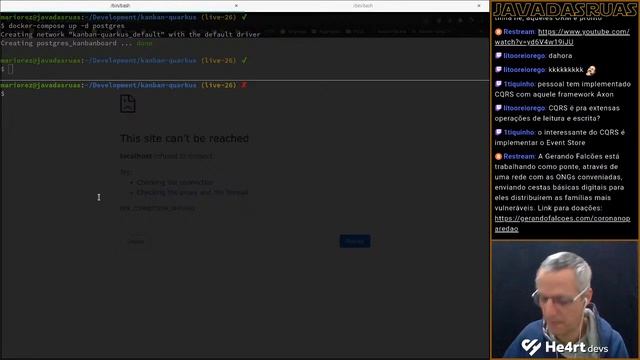Close the first /bin/bash tab

(236, 6)
